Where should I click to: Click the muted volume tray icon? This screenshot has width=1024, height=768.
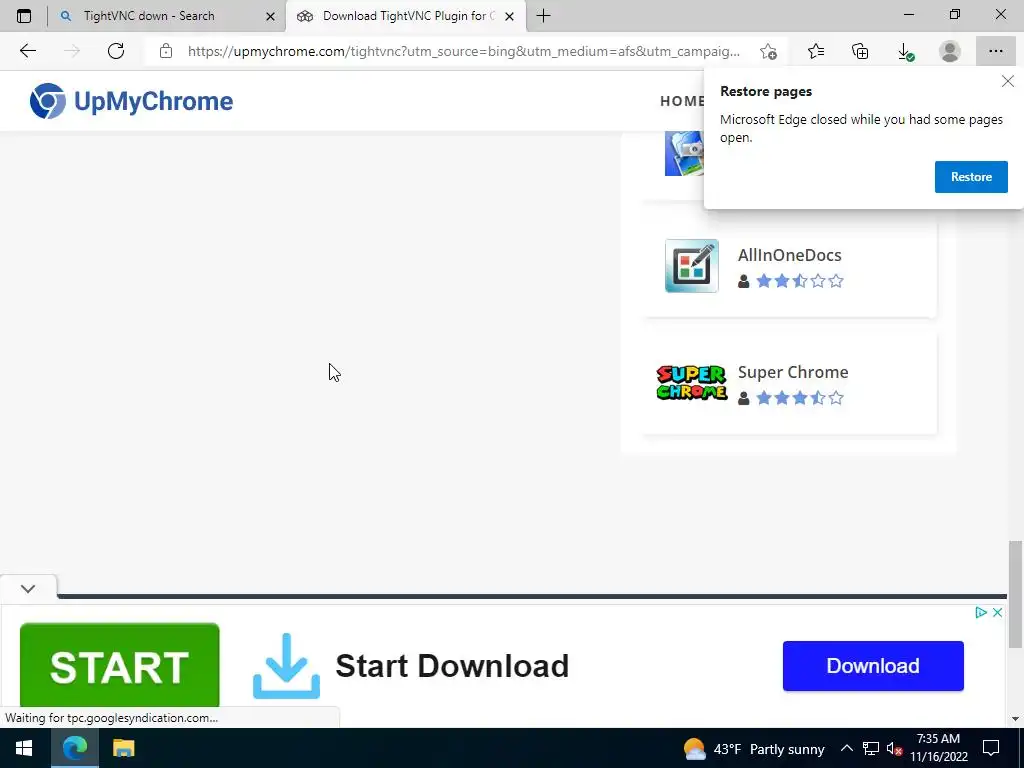[894, 749]
